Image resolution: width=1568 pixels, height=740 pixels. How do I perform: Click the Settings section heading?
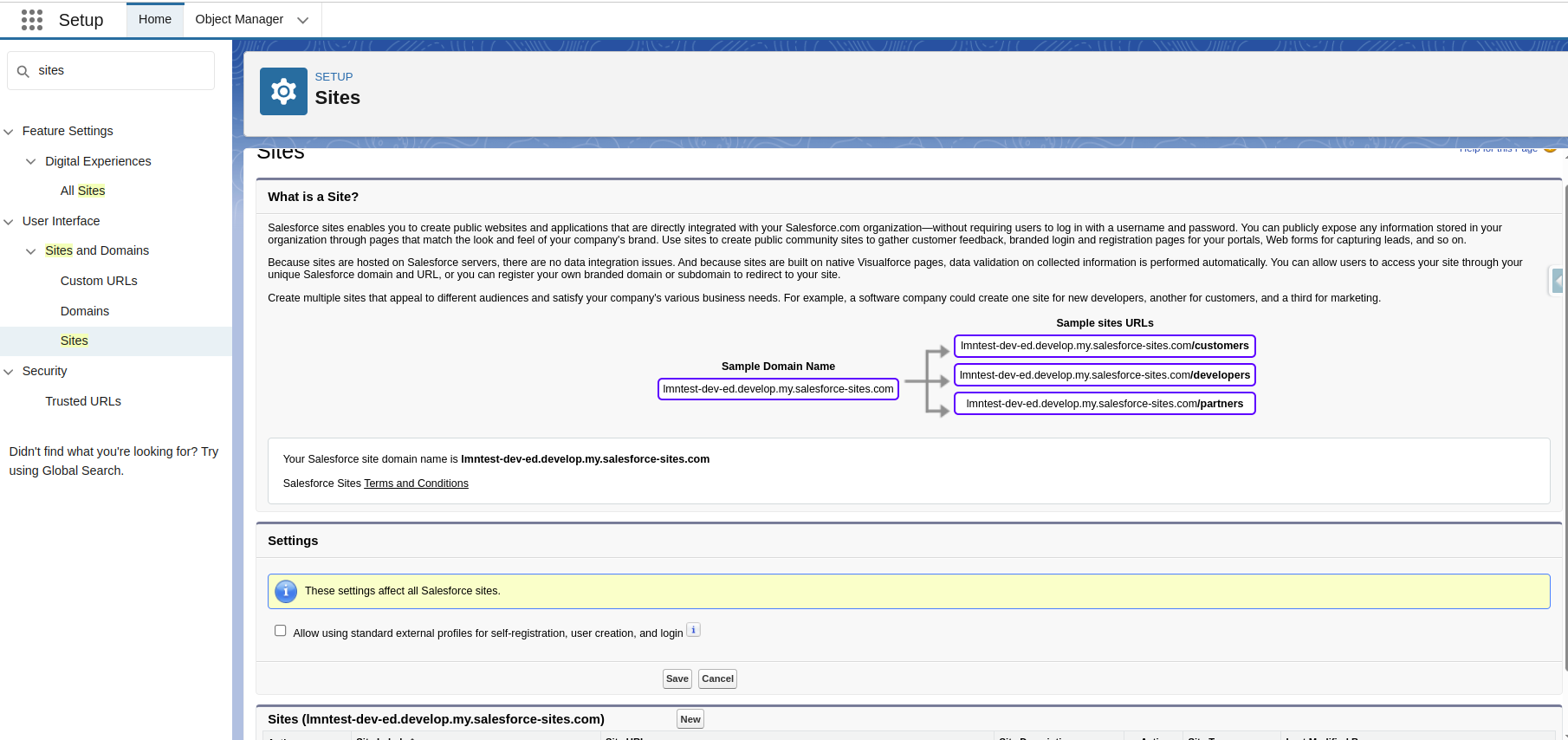[293, 541]
